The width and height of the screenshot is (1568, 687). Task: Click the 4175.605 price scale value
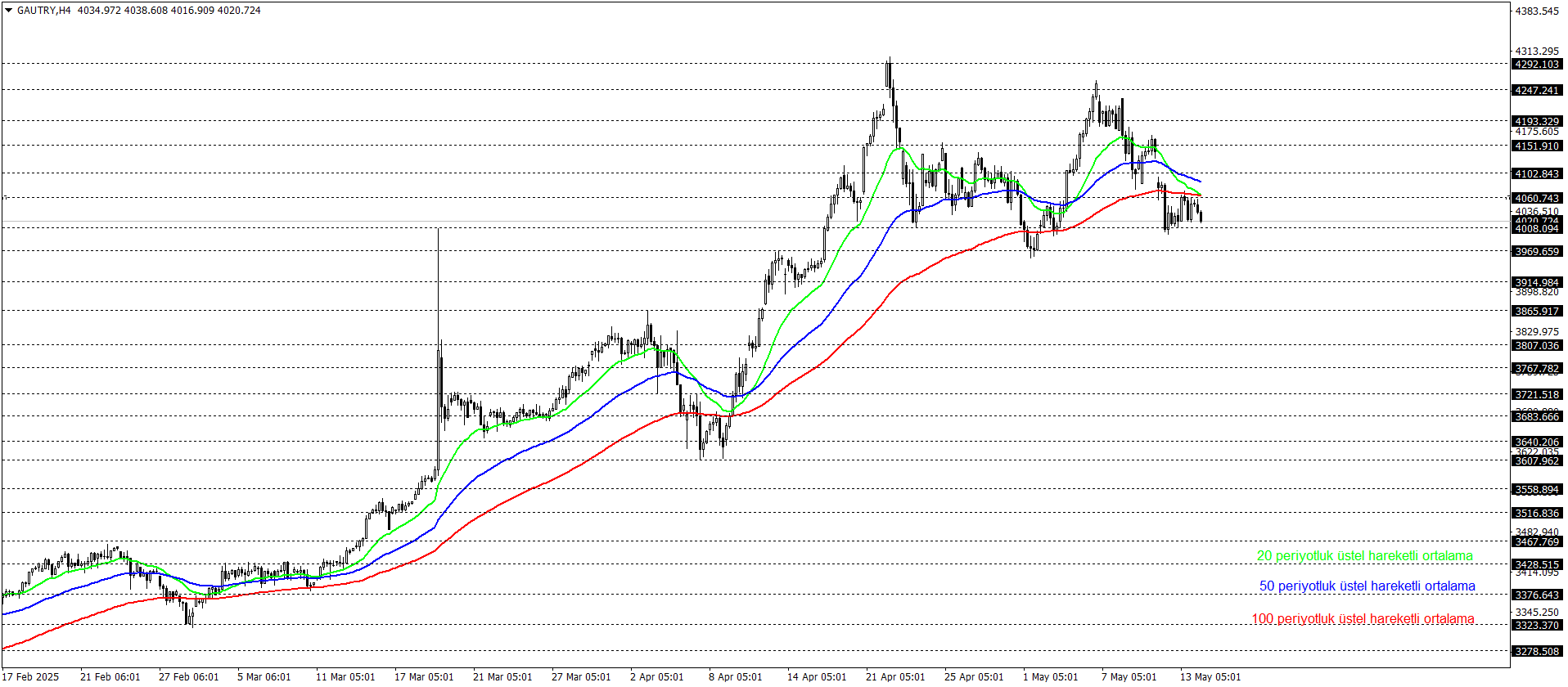coord(1537,132)
